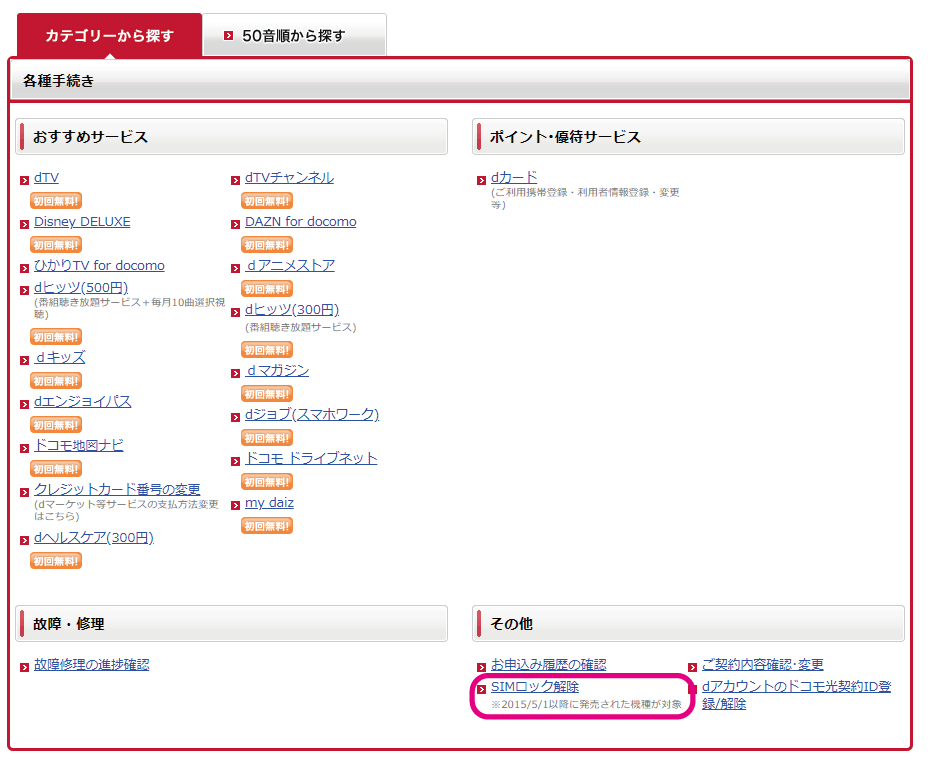The width and height of the screenshot is (930, 762).
Task: Click red arrow icon beside お申込み履歴の確認
Action: 482,667
